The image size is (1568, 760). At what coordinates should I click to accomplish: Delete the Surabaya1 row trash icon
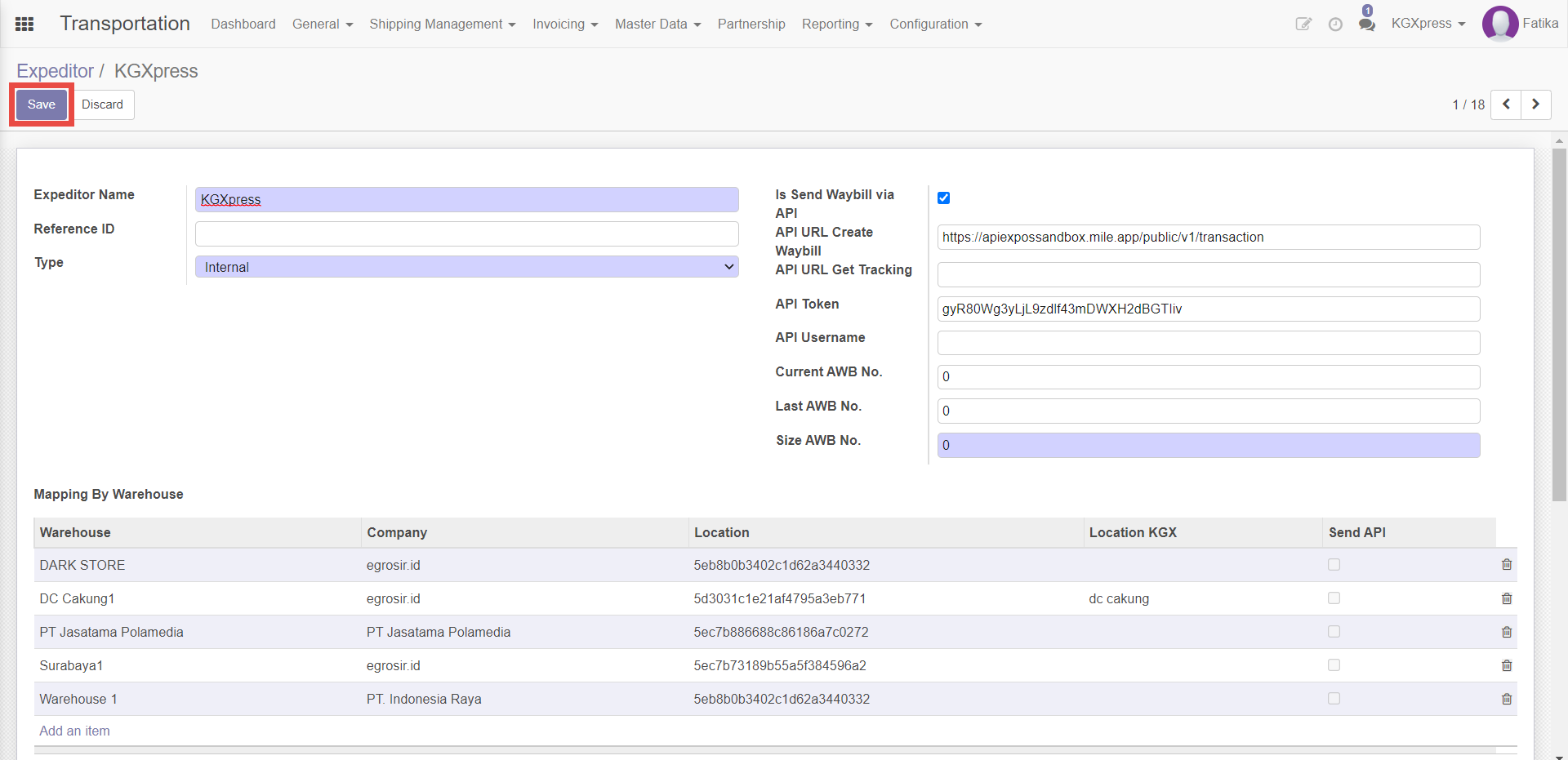click(x=1507, y=665)
